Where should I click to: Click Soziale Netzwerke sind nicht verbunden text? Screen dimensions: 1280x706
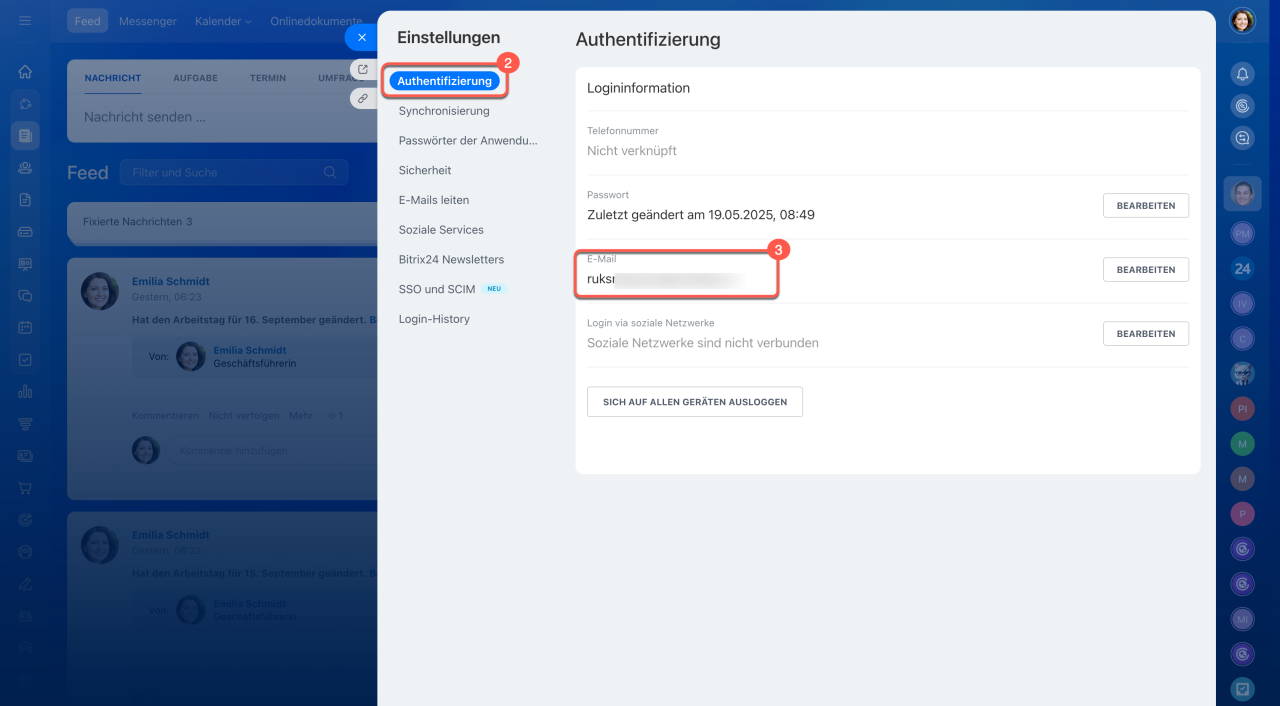[x=703, y=343]
